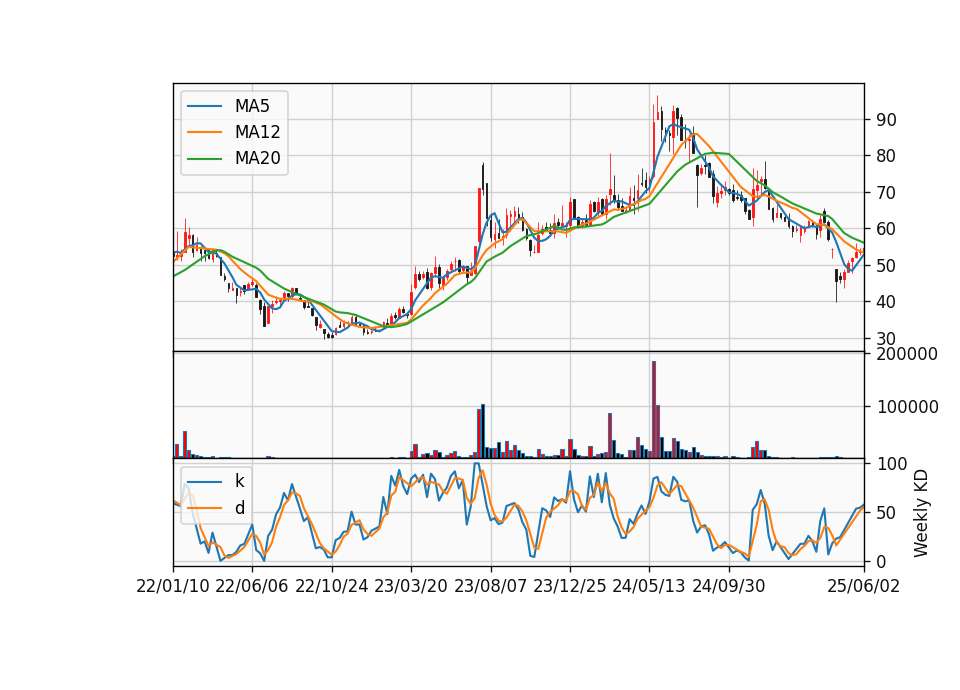Click the price axis value 30
This screenshot has height=690, width=960.
[x=886, y=339]
